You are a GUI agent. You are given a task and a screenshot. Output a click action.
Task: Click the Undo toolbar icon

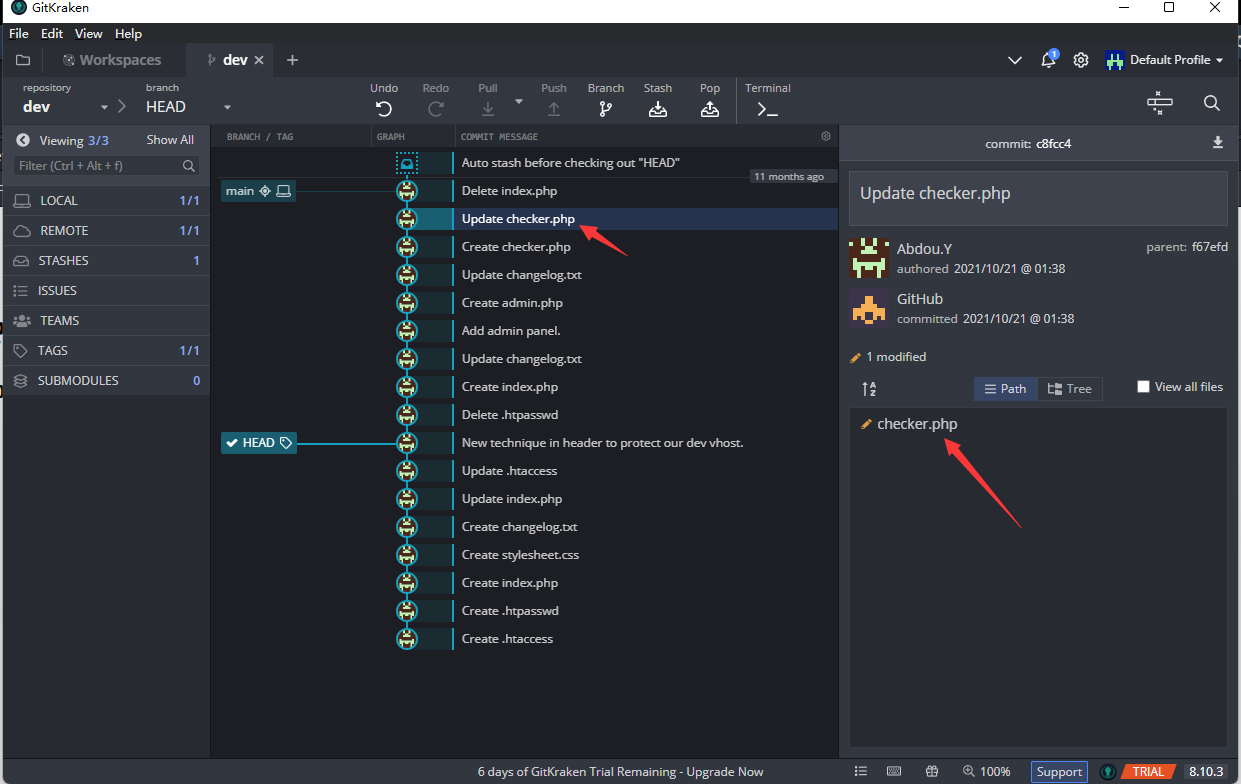pos(384,109)
